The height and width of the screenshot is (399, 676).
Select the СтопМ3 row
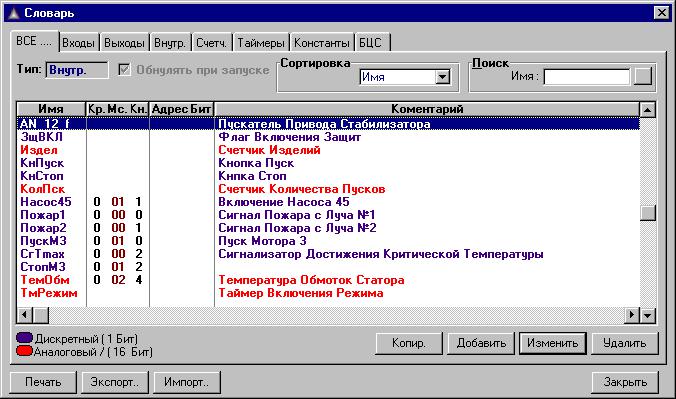pyautogui.click(x=328, y=267)
